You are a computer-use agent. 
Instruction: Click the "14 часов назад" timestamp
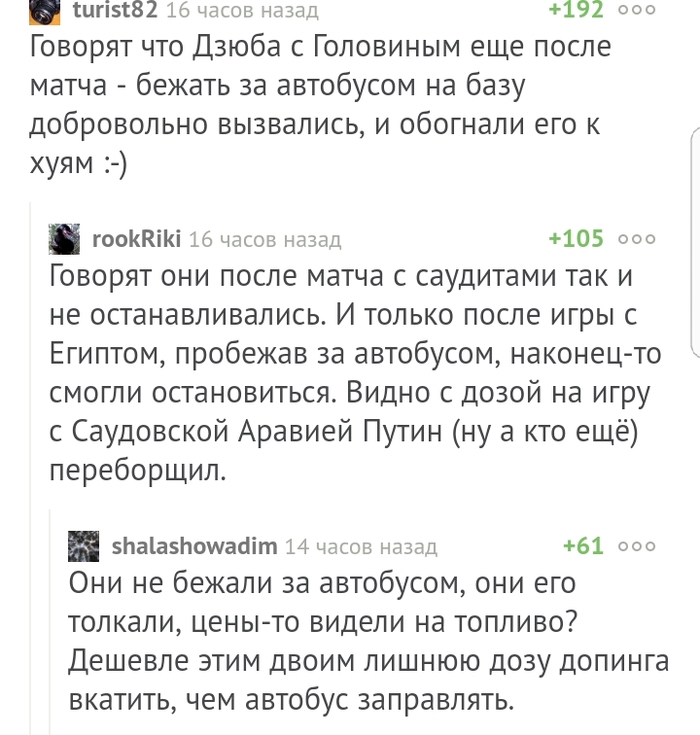(x=361, y=546)
